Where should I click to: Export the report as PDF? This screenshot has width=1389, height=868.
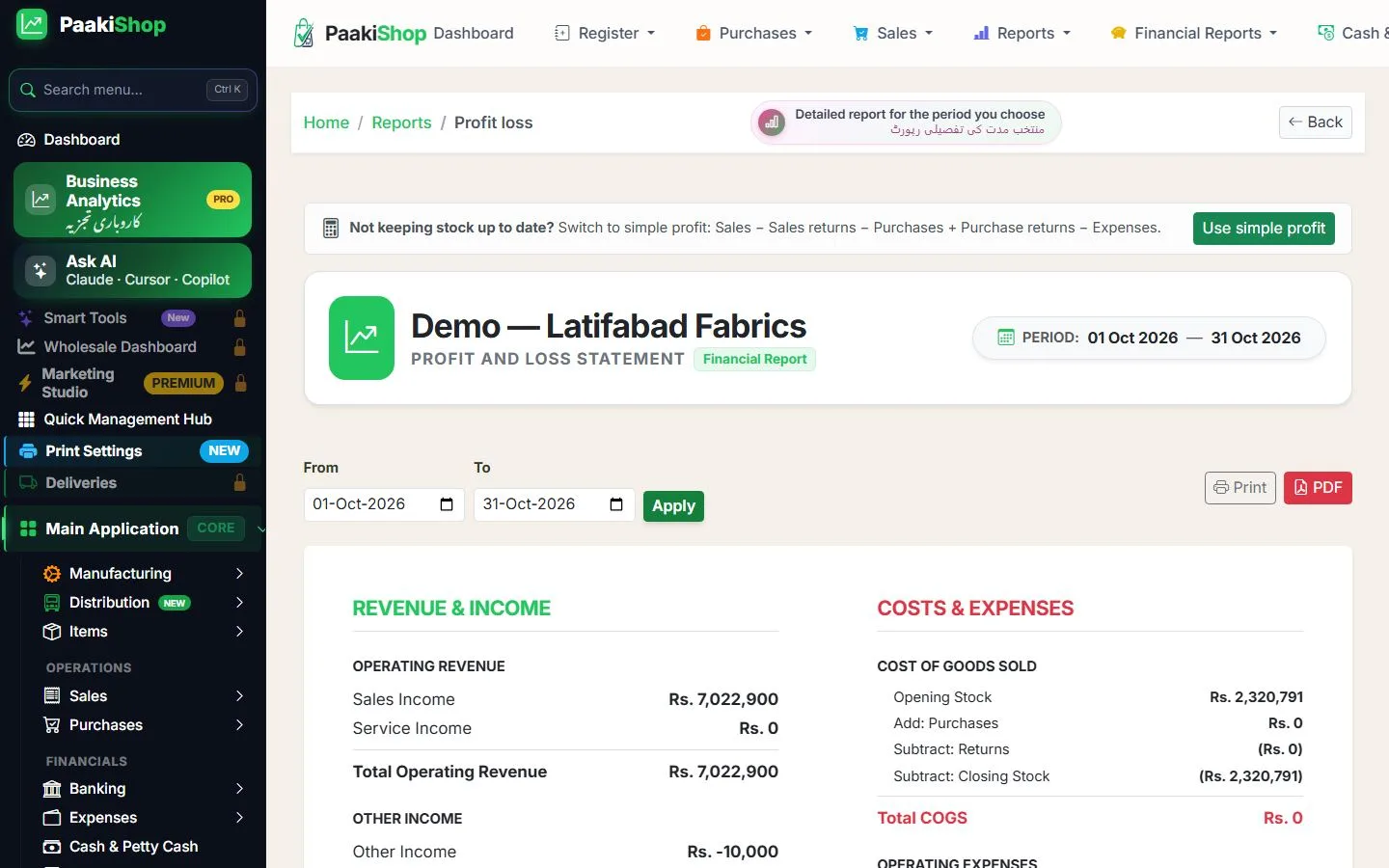tap(1318, 488)
